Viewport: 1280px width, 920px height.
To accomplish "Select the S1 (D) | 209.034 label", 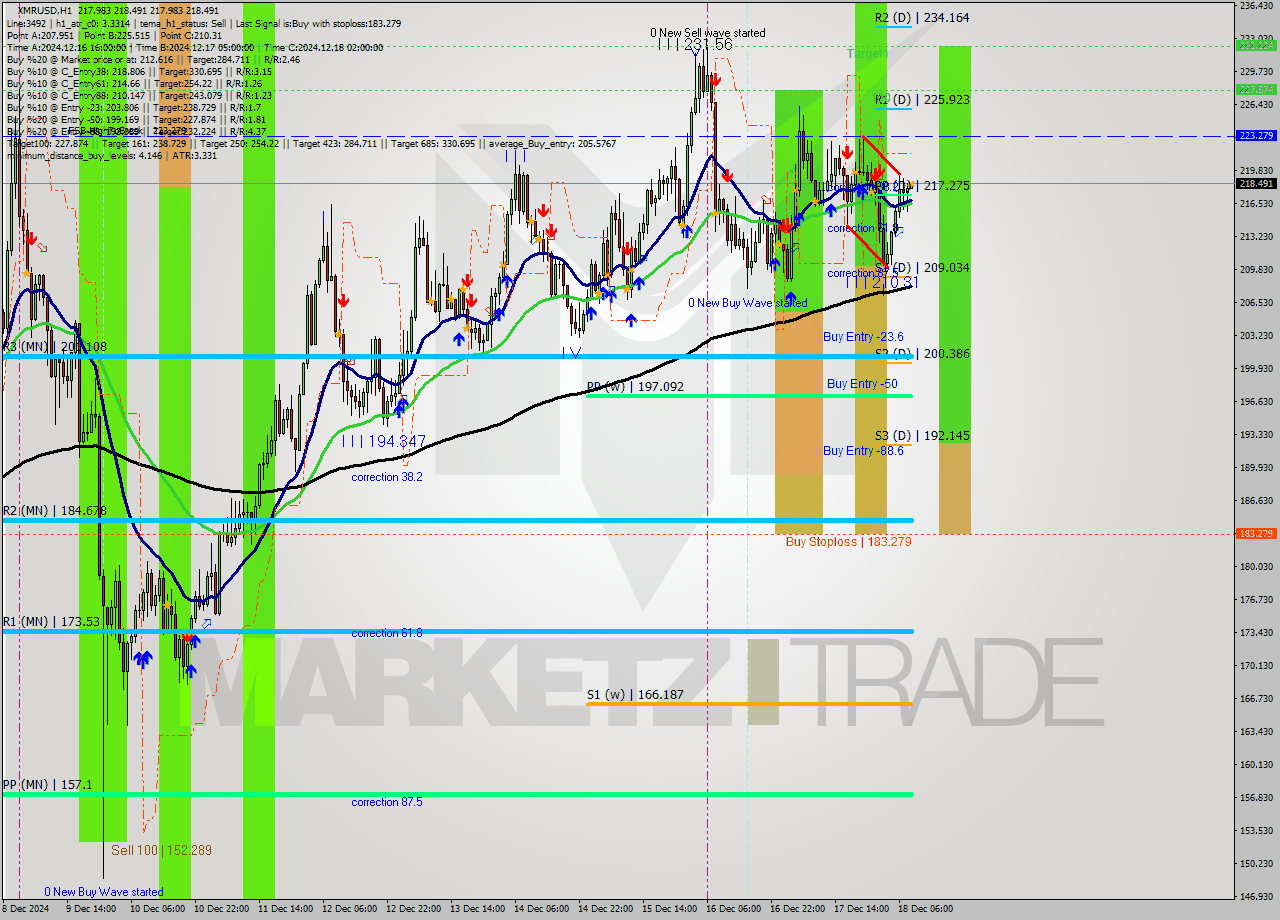I will point(922,268).
